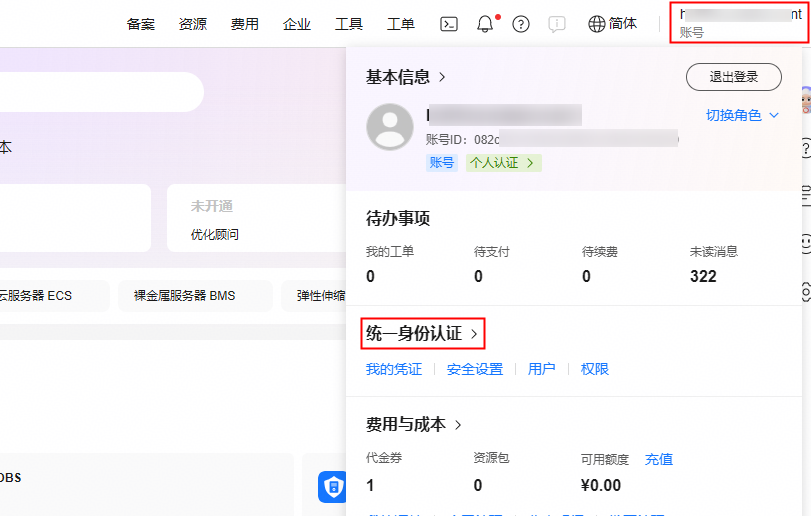811x516 pixels.
Task: Open the feedback speech bubble icon
Action: click(x=557, y=24)
